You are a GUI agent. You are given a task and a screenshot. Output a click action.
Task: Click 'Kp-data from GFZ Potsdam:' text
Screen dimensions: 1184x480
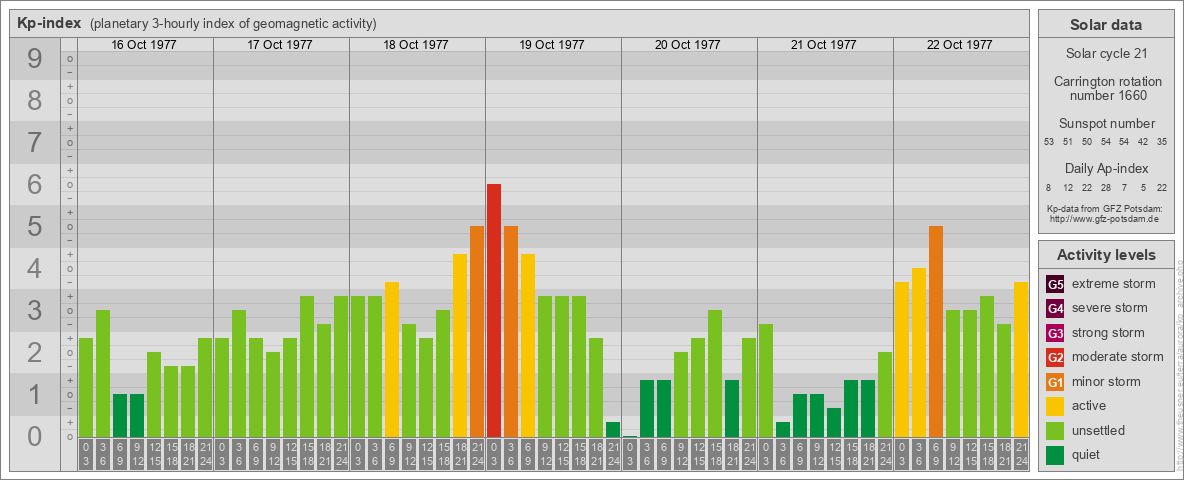(x=1104, y=208)
